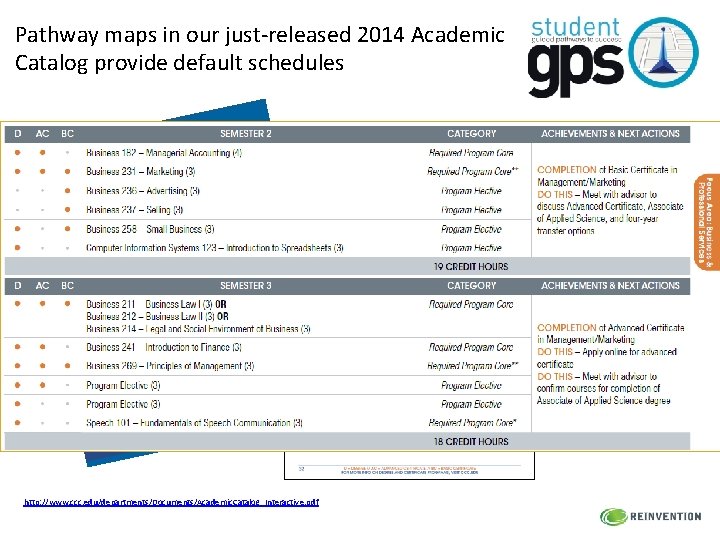Image resolution: width=720 pixels, height=540 pixels.
Task: Click the Student GPS compass logo icon
Action: (x=664, y=52)
